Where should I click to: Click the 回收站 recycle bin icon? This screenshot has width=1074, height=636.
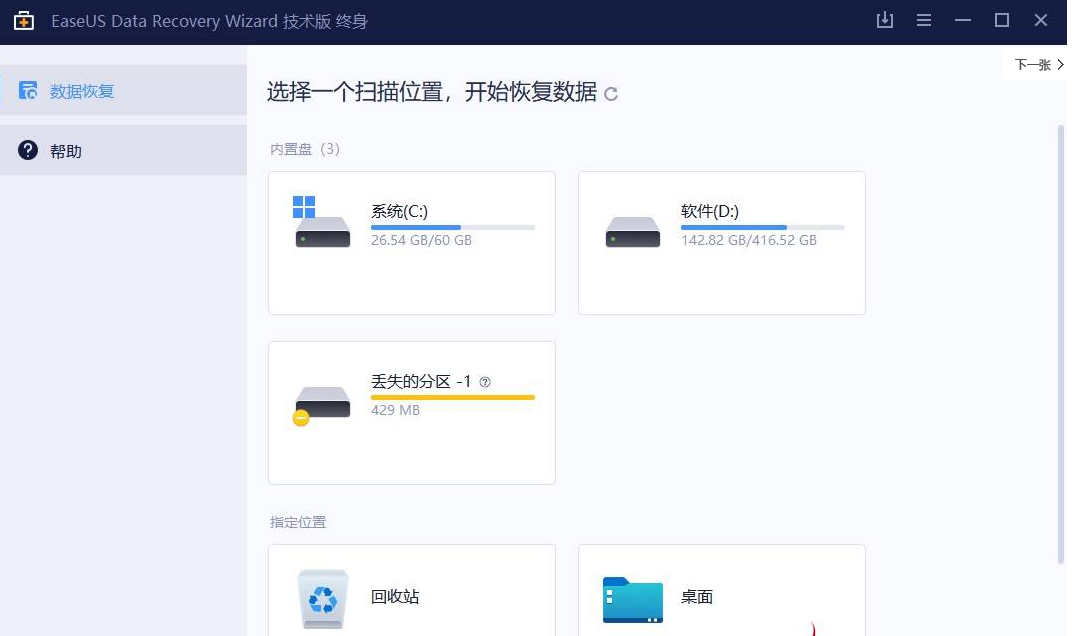[x=323, y=598]
